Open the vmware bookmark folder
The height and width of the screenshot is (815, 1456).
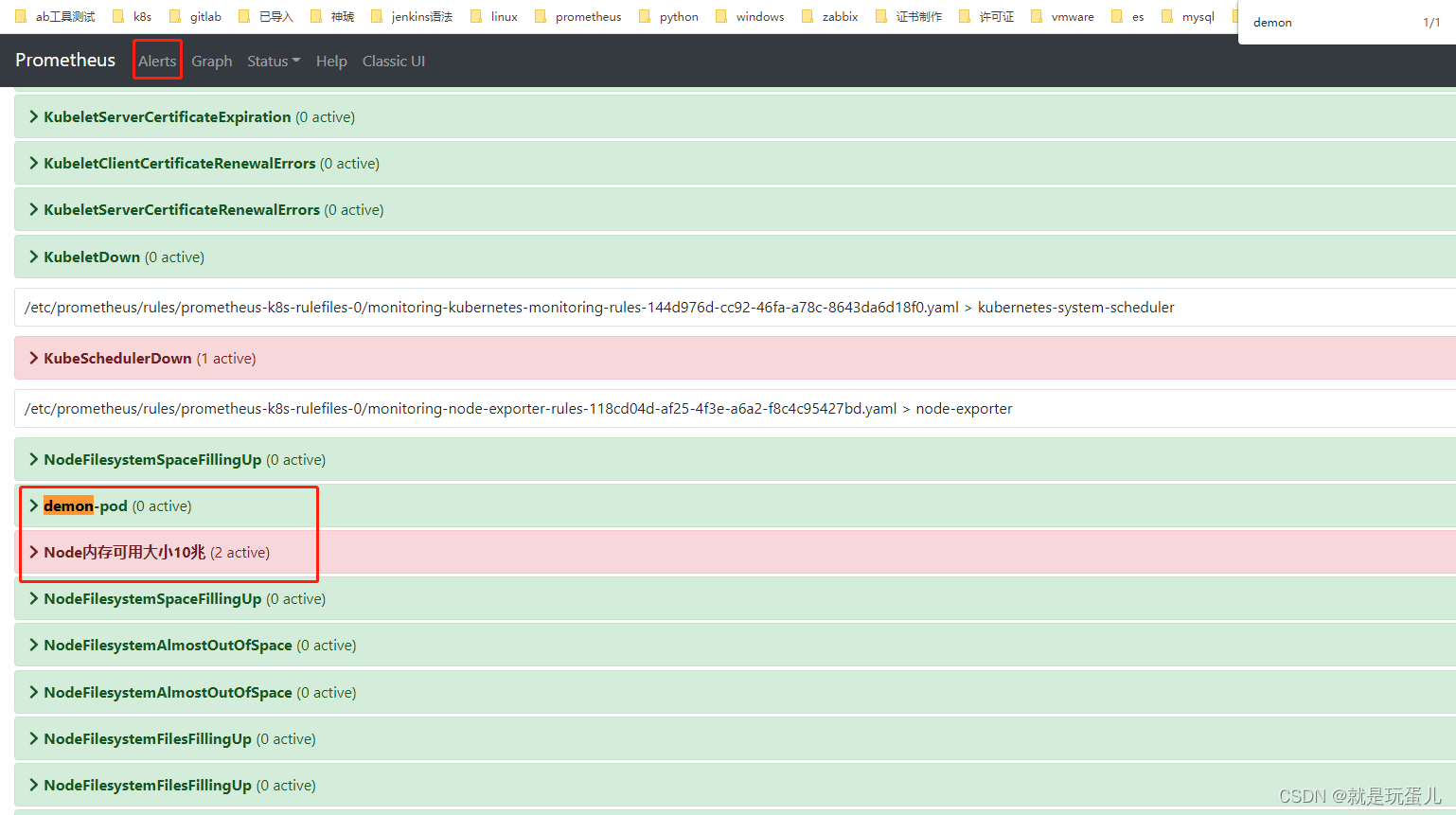click(1062, 16)
